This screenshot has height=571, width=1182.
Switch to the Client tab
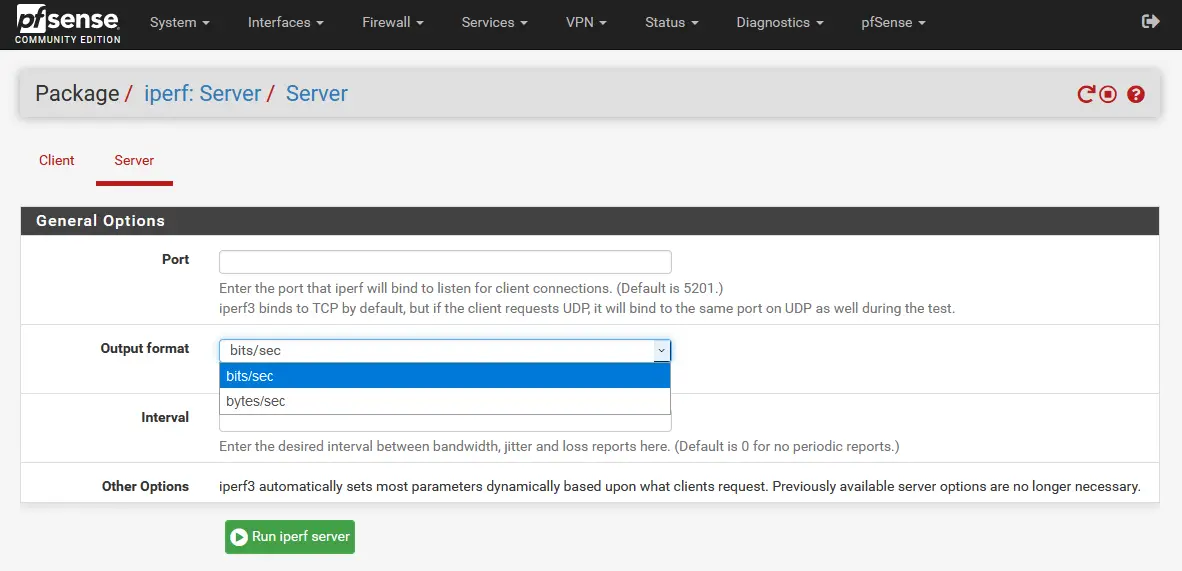(x=57, y=161)
